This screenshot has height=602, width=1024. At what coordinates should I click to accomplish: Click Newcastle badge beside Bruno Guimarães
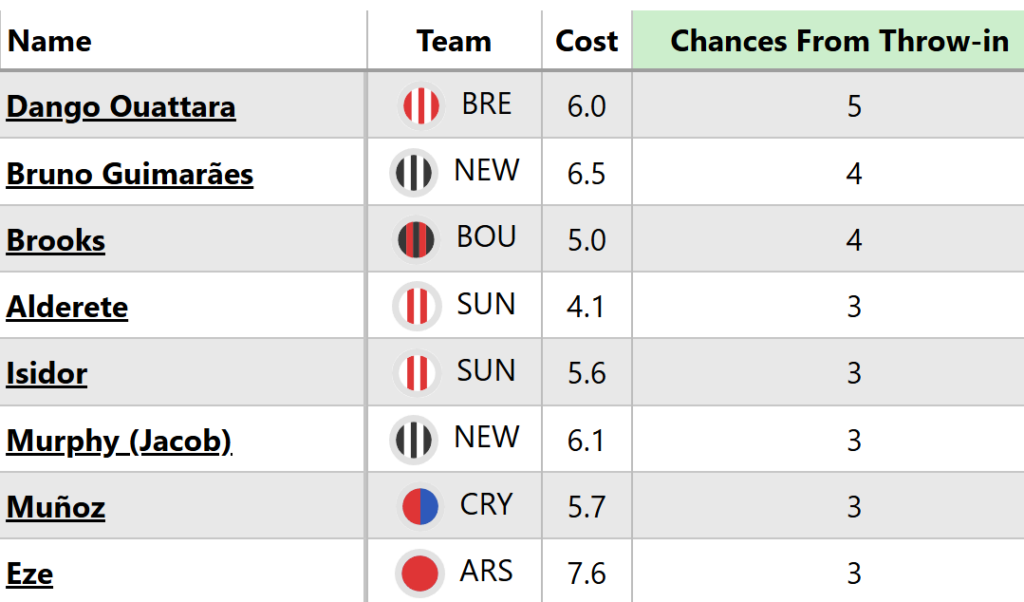tap(413, 173)
